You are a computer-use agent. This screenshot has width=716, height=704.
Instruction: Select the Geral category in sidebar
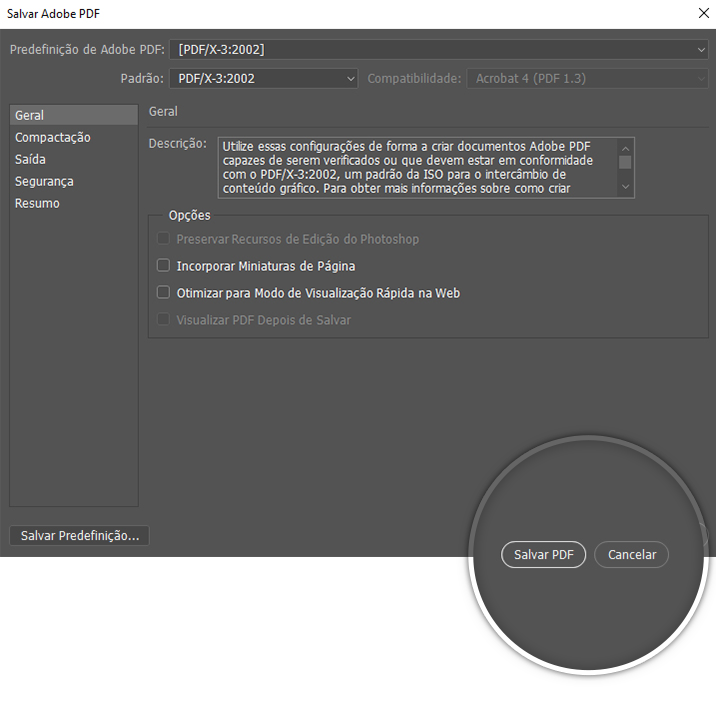[30, 115]
